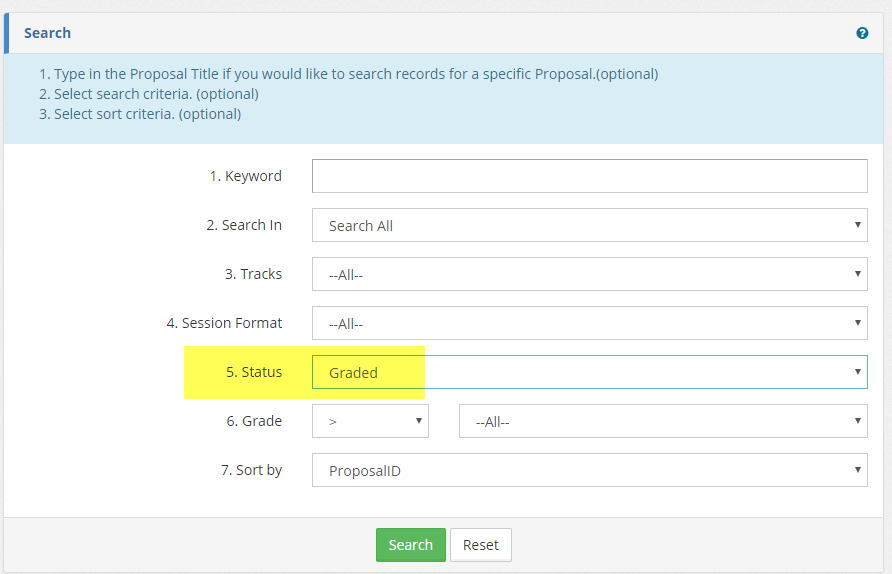Click the help question mark icon

point(862,33)
